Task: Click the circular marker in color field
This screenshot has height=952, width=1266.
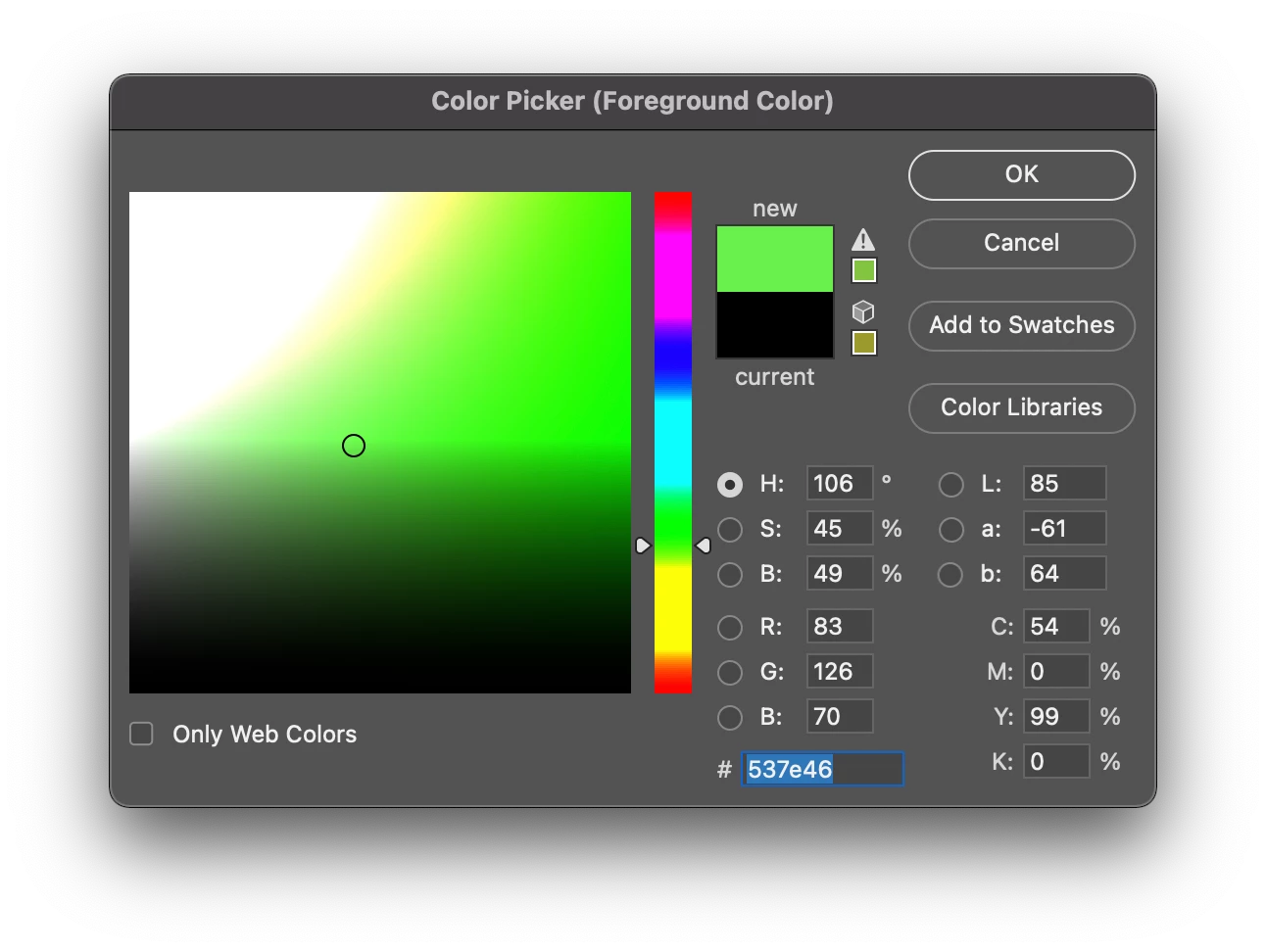Action: tap(354, 446)
